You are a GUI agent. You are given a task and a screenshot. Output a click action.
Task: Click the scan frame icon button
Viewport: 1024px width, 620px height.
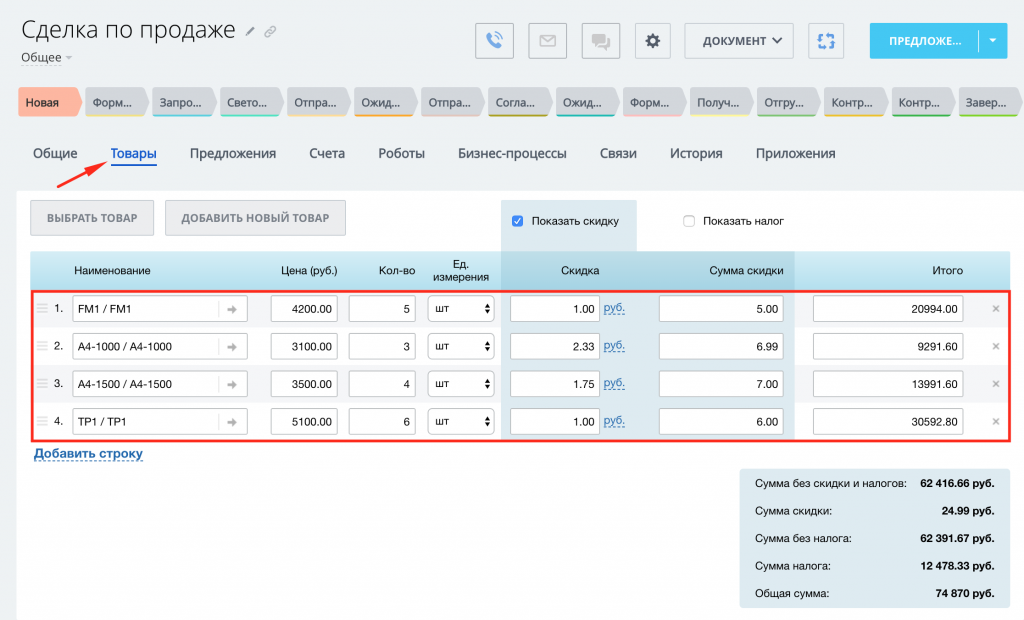(x=826, y=41)
